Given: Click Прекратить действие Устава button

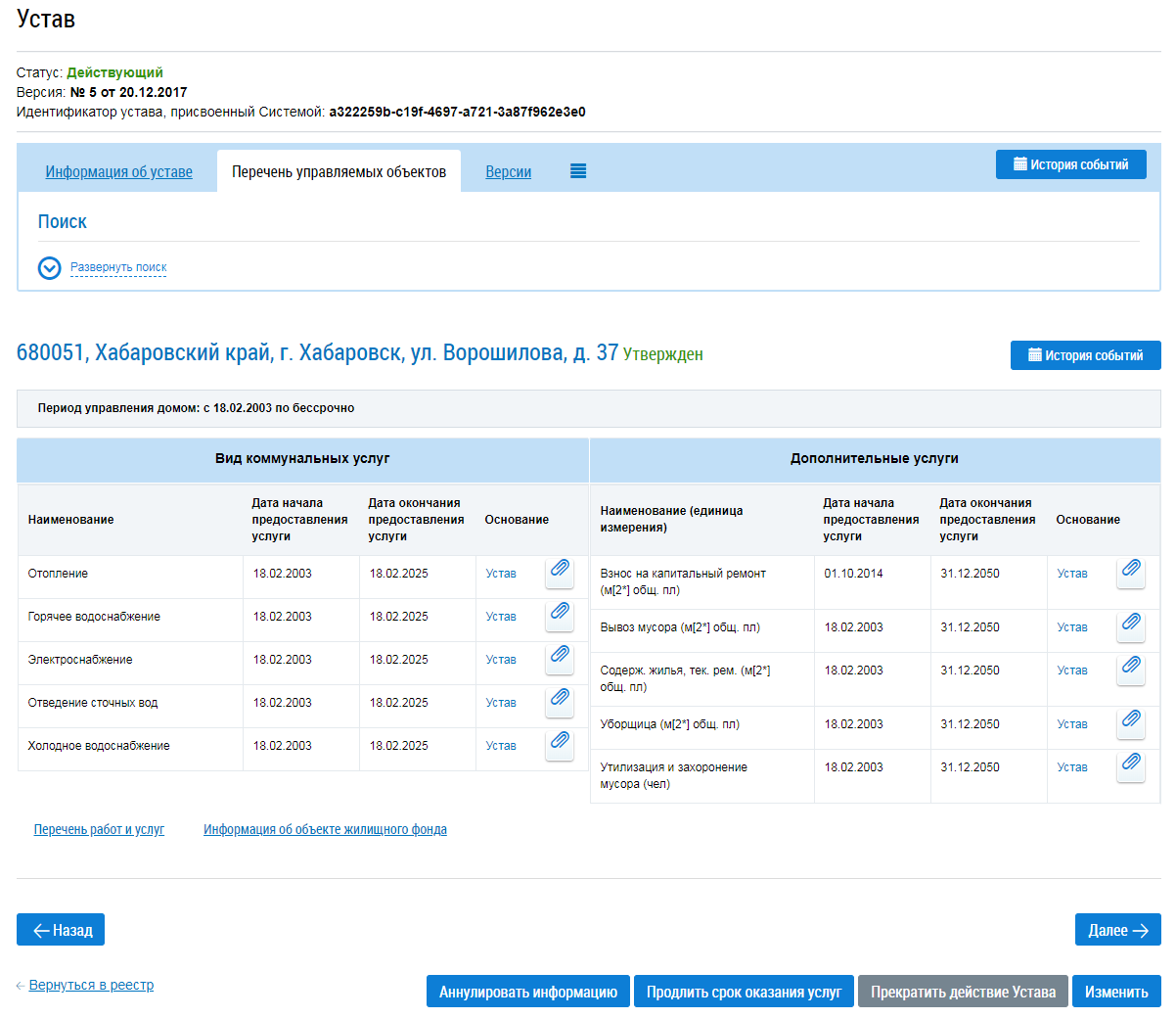Looking at the screenshot, I should pyautogui.click(x=964, y=992).
